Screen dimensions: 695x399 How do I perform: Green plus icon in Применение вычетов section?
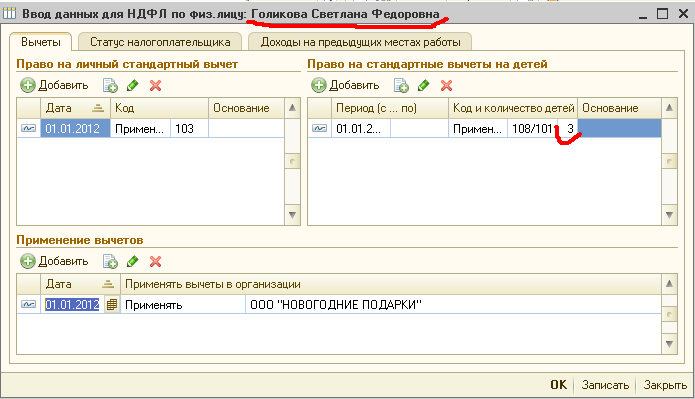[27, 261]
